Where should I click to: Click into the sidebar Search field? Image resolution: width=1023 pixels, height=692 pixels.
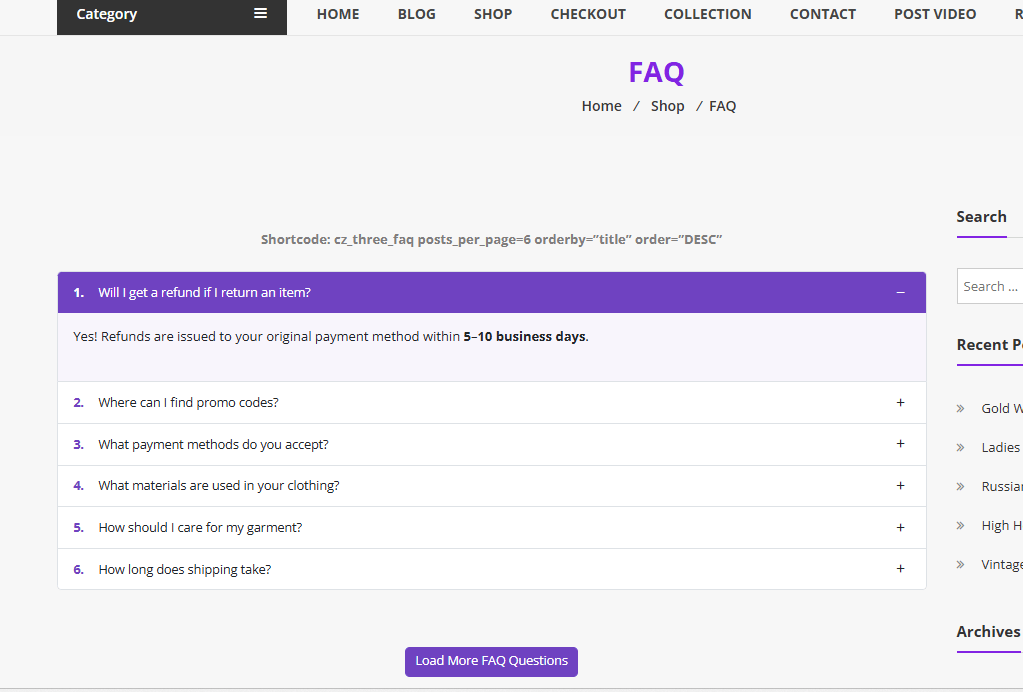[990, 286]
